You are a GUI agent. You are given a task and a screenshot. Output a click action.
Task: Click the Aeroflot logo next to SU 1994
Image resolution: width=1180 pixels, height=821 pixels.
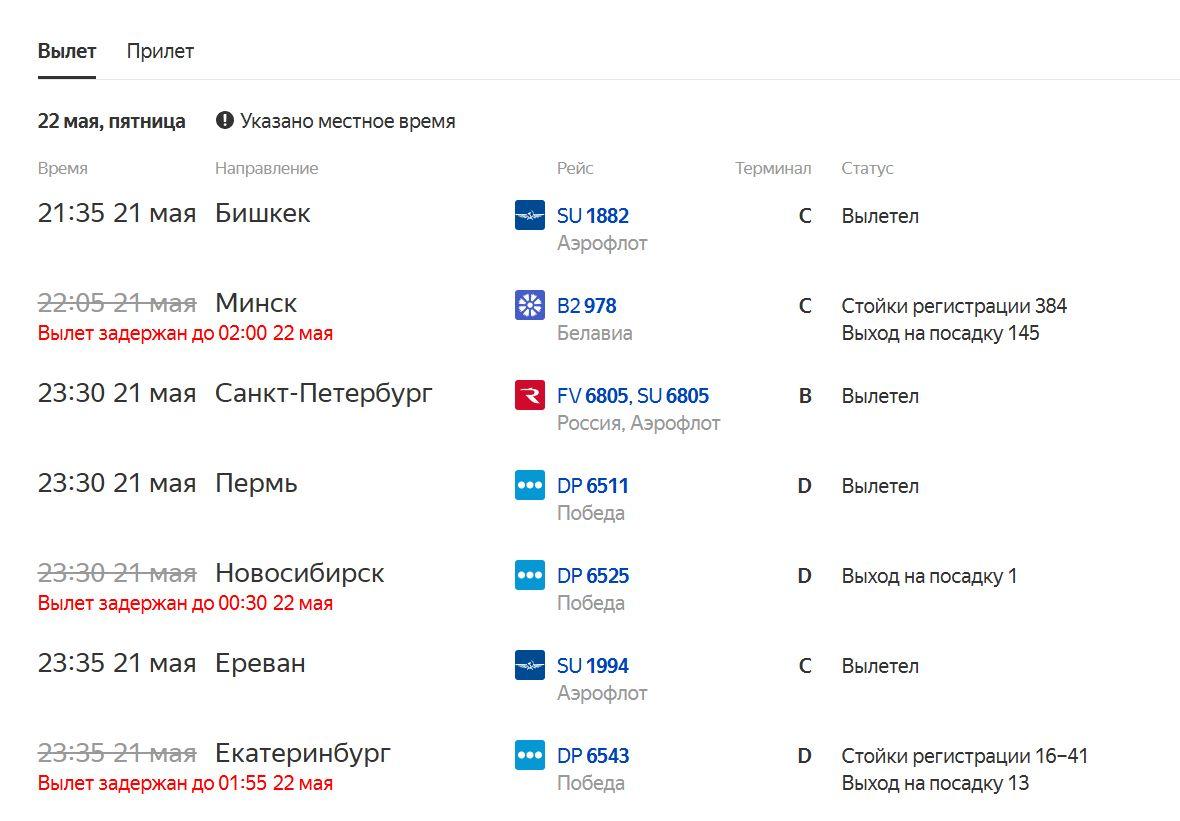coord(530,665)
